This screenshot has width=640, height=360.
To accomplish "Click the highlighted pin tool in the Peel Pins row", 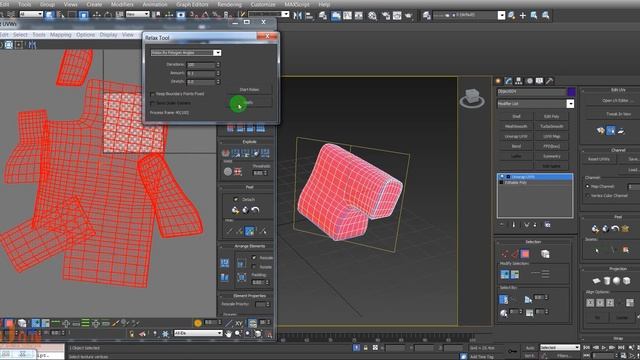I will coord(250,231).
